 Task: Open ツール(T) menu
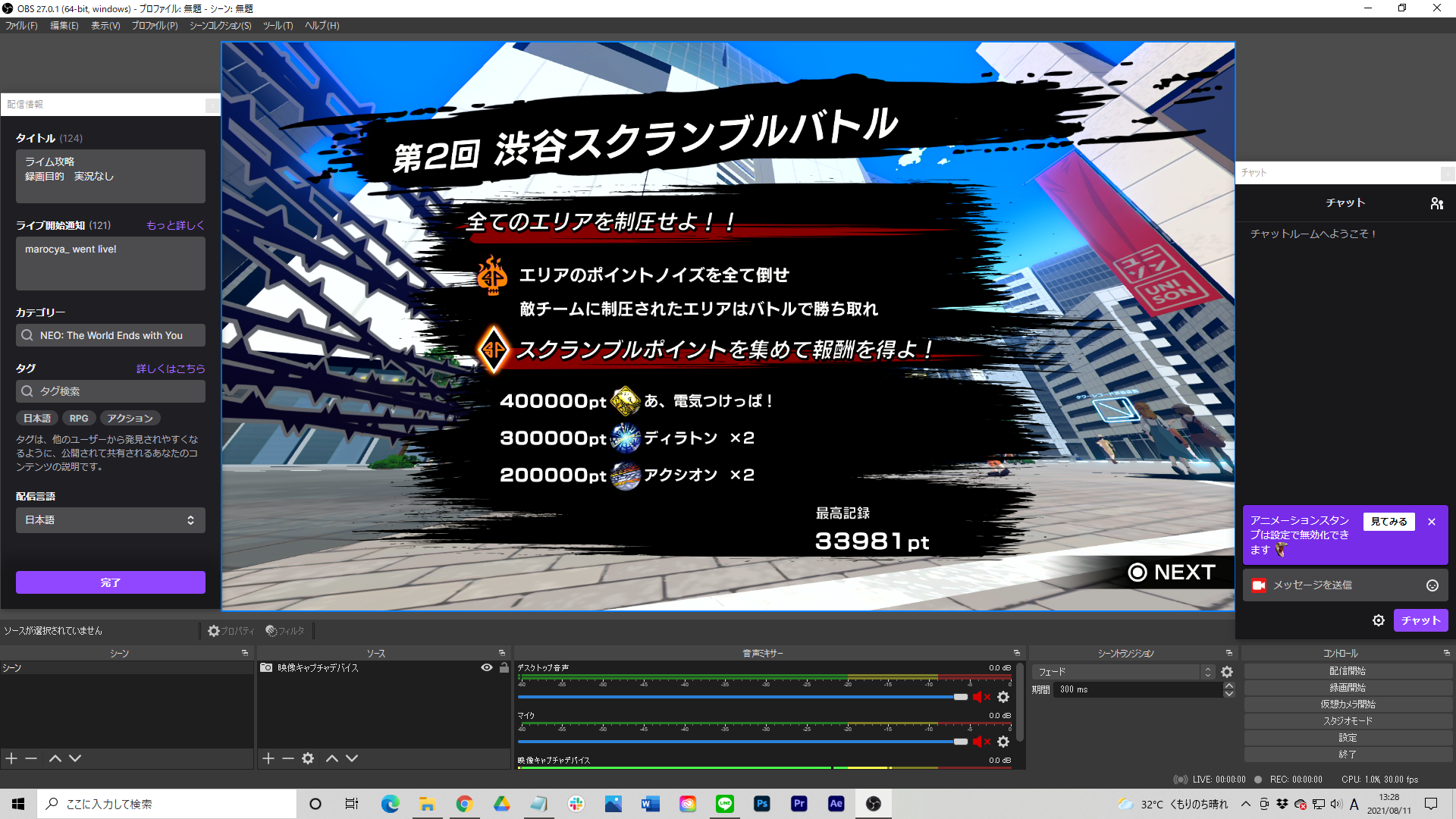[x=278, y=26]
